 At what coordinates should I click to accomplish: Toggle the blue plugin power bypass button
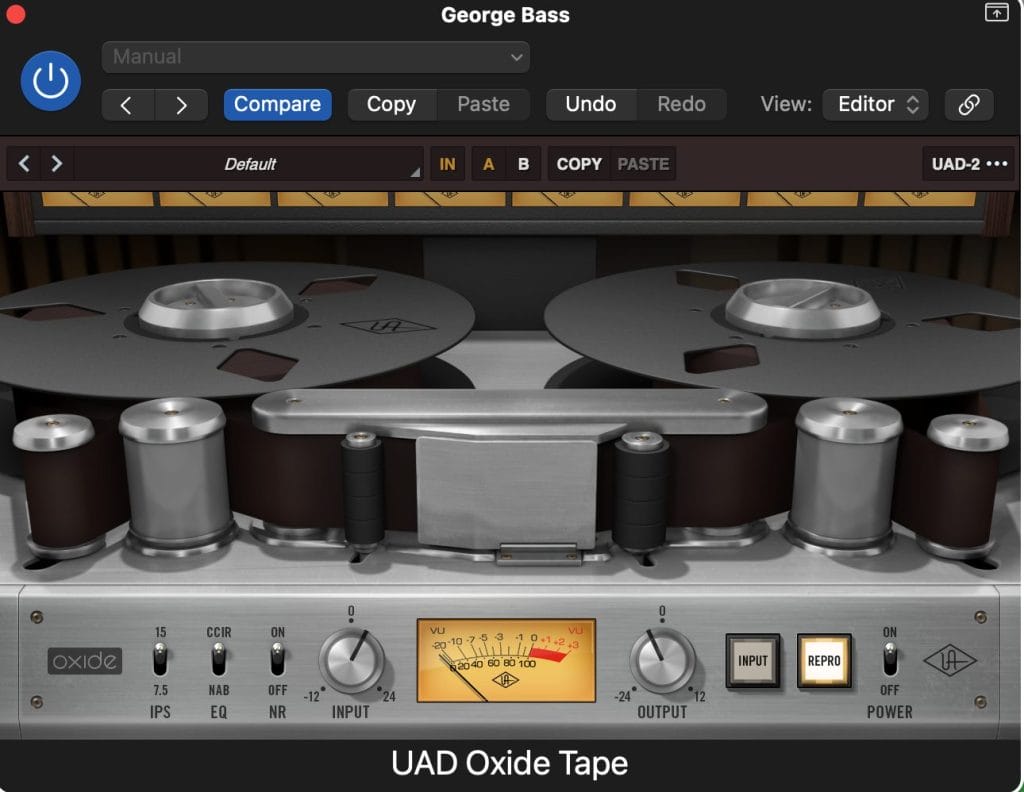coord(50,81)
